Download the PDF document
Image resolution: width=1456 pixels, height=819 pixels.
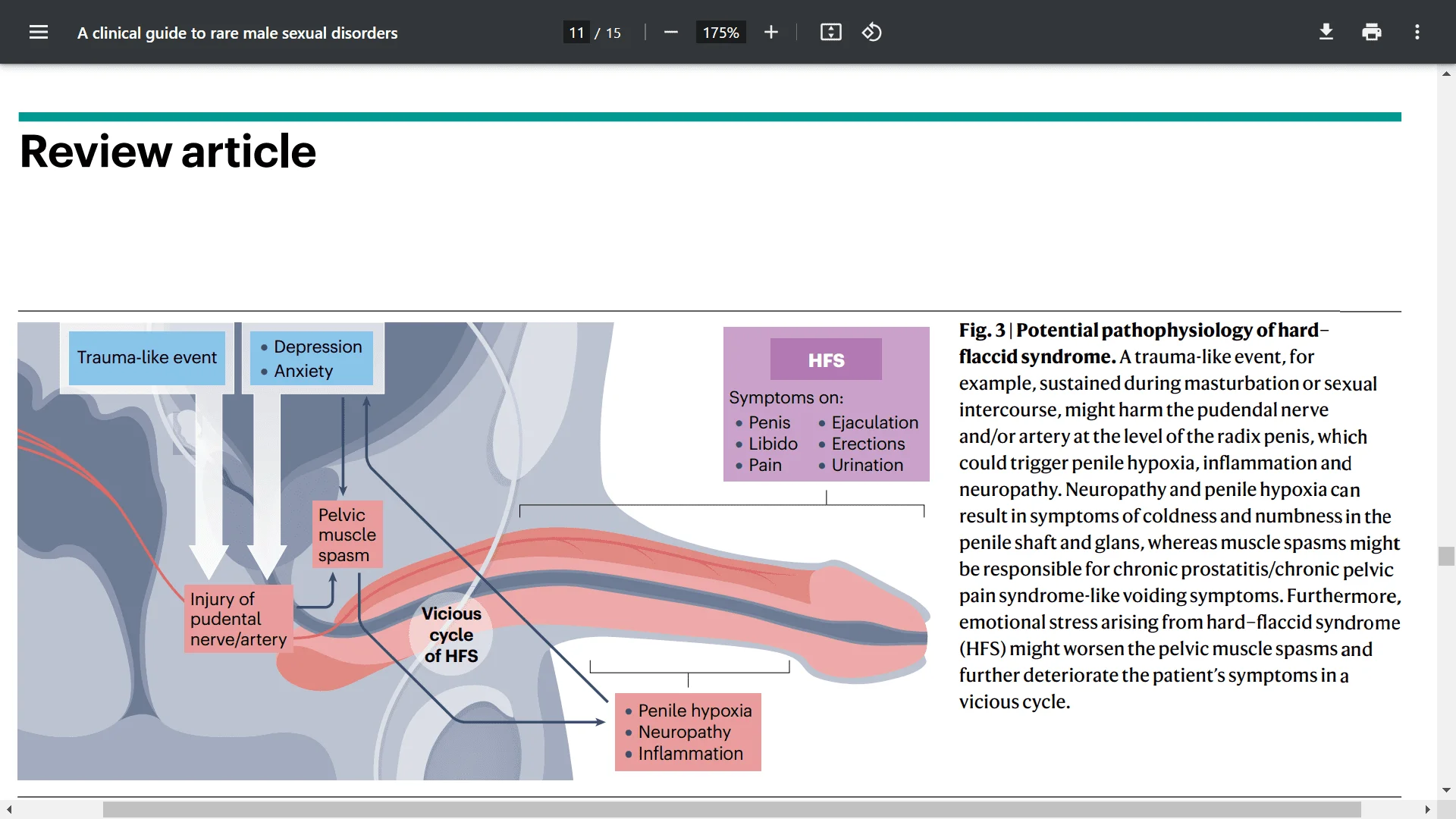[x=1326, y=33]
